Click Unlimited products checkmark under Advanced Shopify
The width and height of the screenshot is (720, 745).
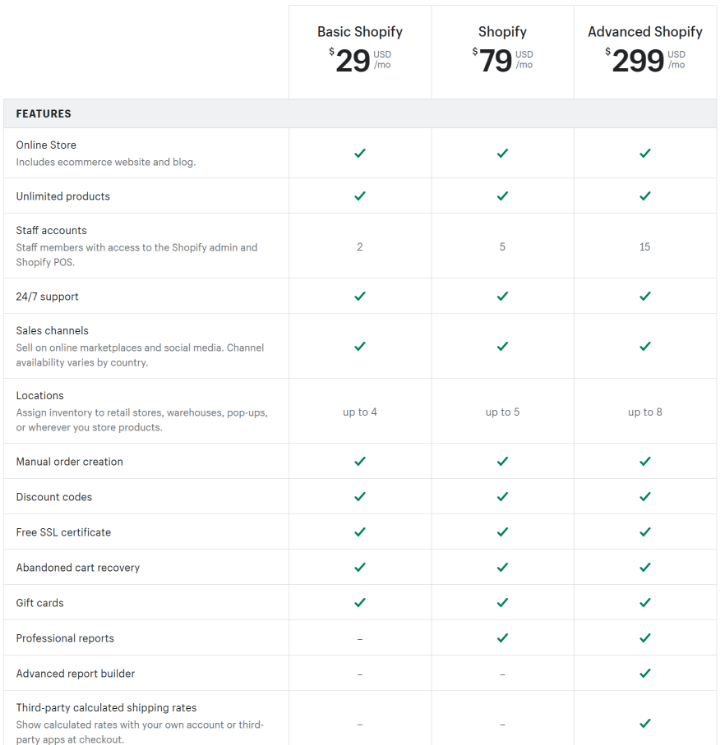click(645, 196)
